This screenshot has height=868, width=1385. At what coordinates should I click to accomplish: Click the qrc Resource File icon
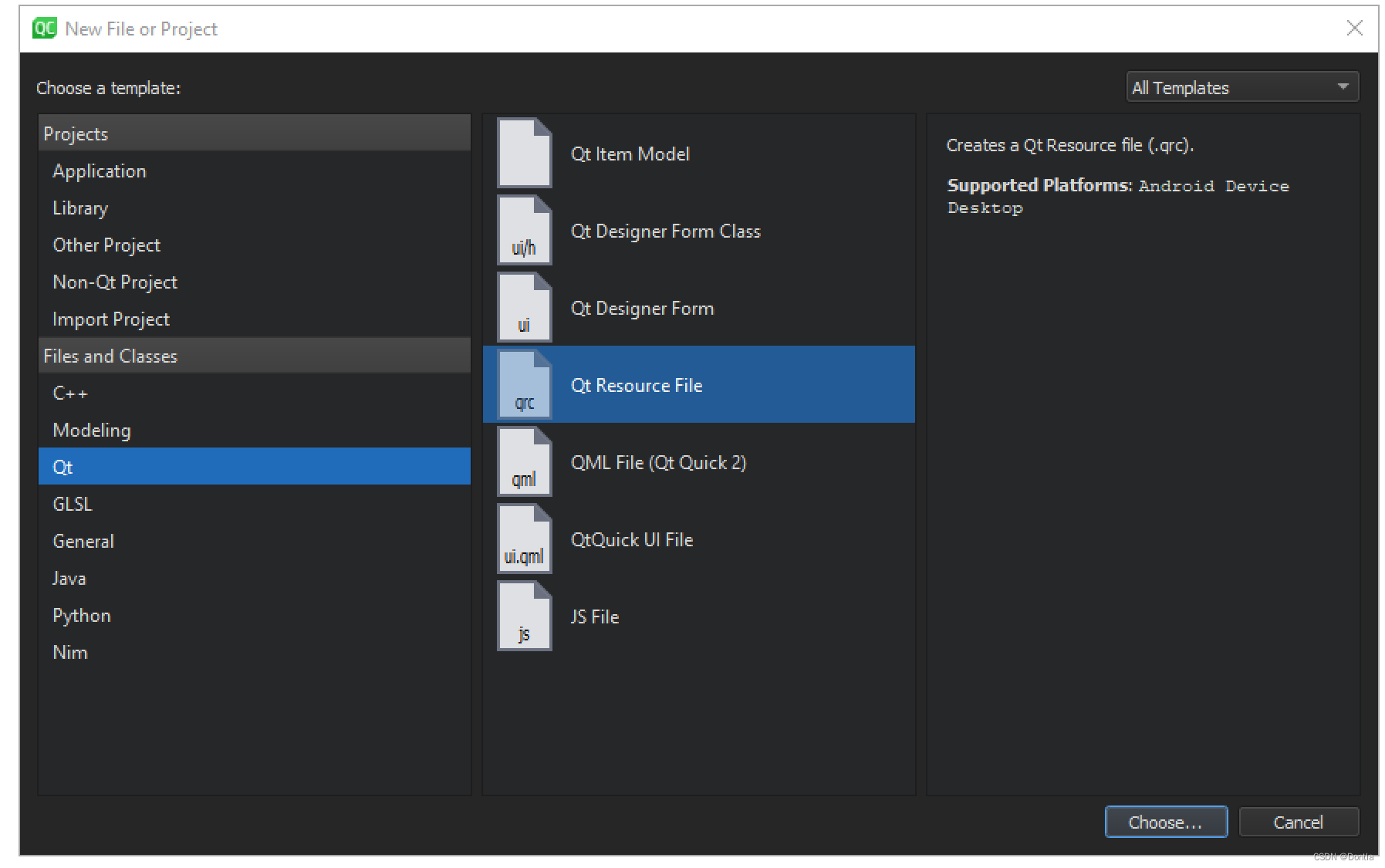[524, 384]
